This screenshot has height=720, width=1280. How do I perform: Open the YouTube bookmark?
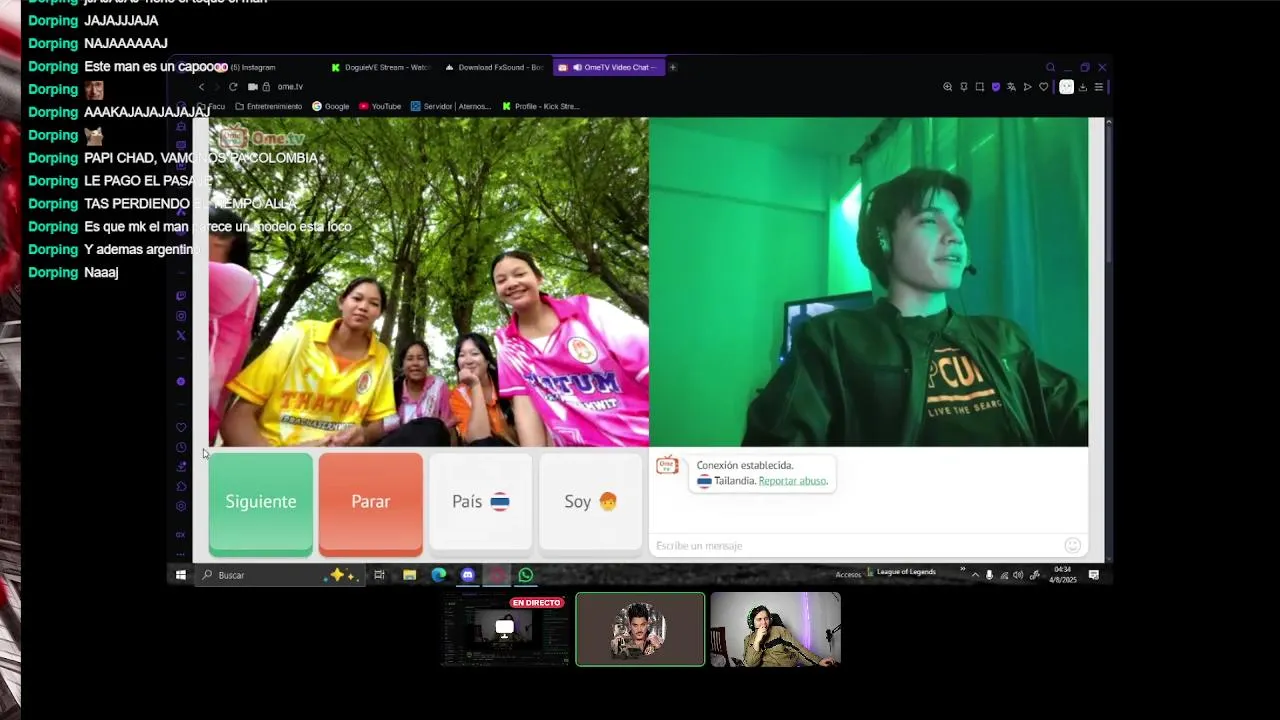point(380,106)
